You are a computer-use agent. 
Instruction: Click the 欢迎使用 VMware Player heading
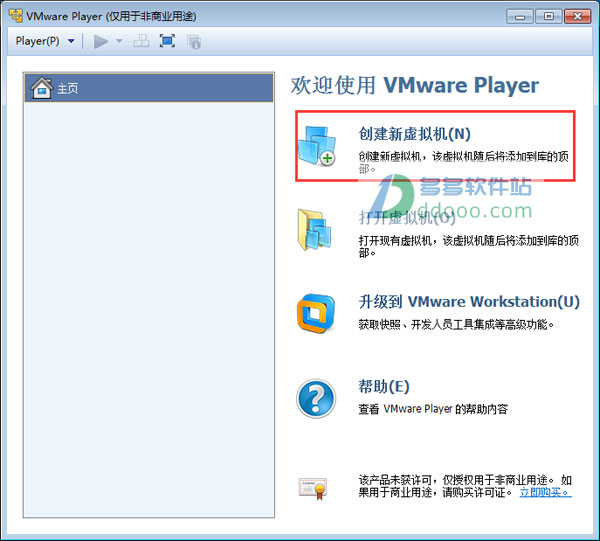coord(414,85)
